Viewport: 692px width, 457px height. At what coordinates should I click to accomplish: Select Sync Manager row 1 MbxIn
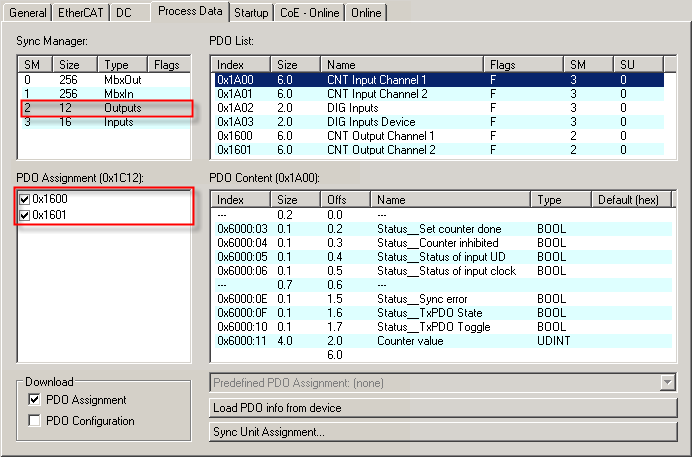[105, 94]
